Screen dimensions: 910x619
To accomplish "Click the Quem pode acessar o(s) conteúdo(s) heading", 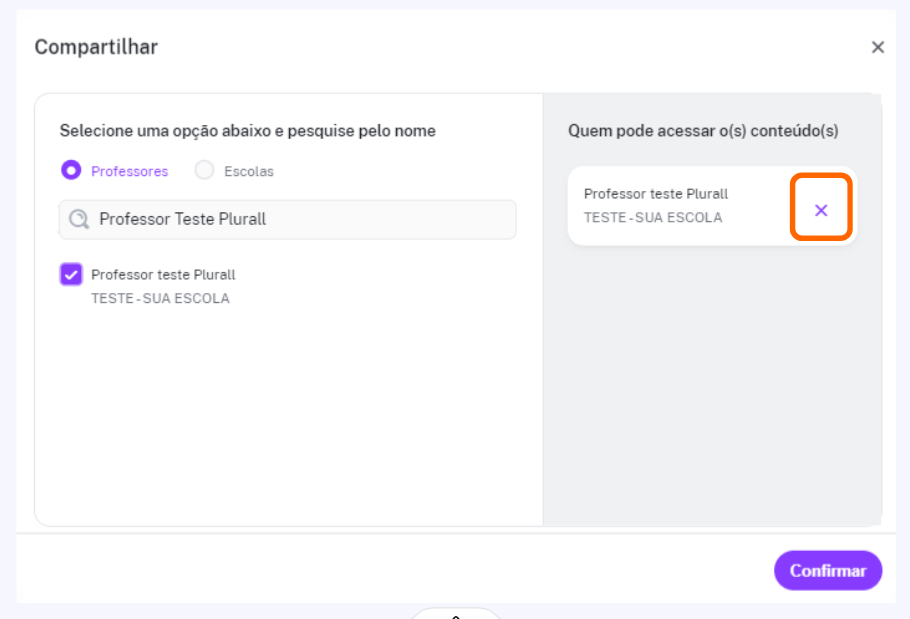I will pos(703,131).
